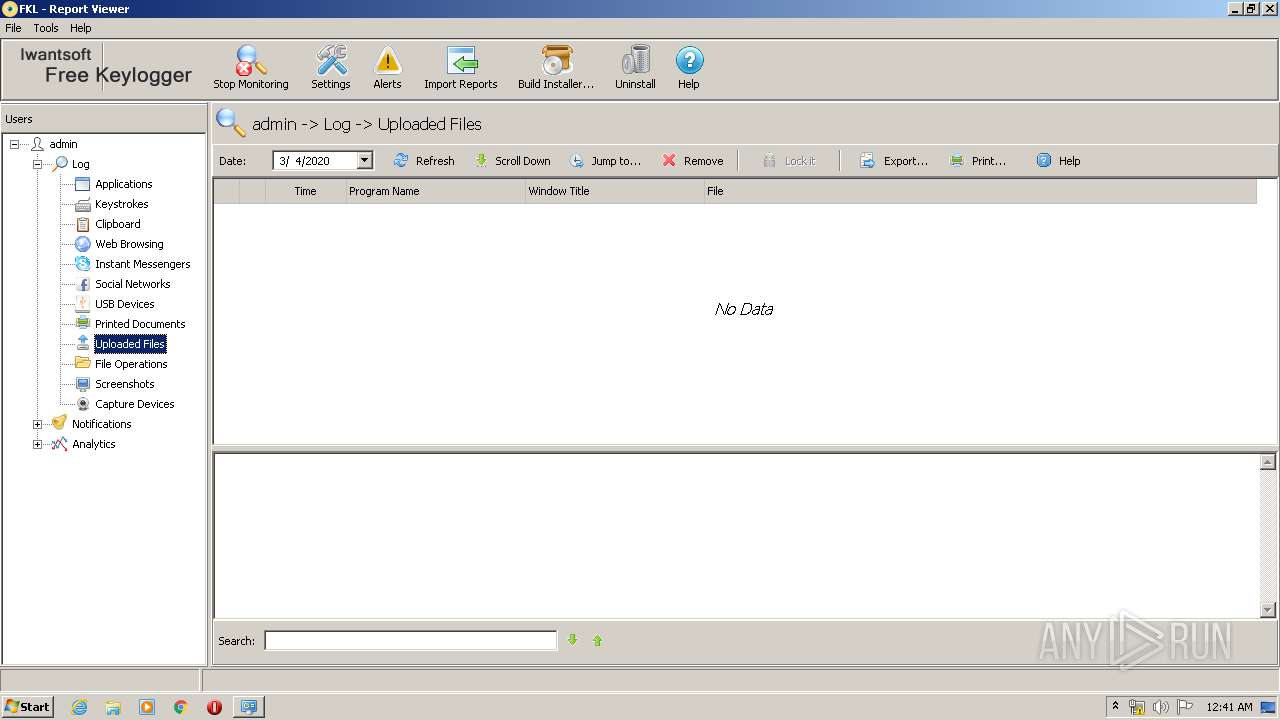The height and width of the screenshot is (720, 1280).
Task: Find previous match with green up arrow
Action: click(598, 640)
